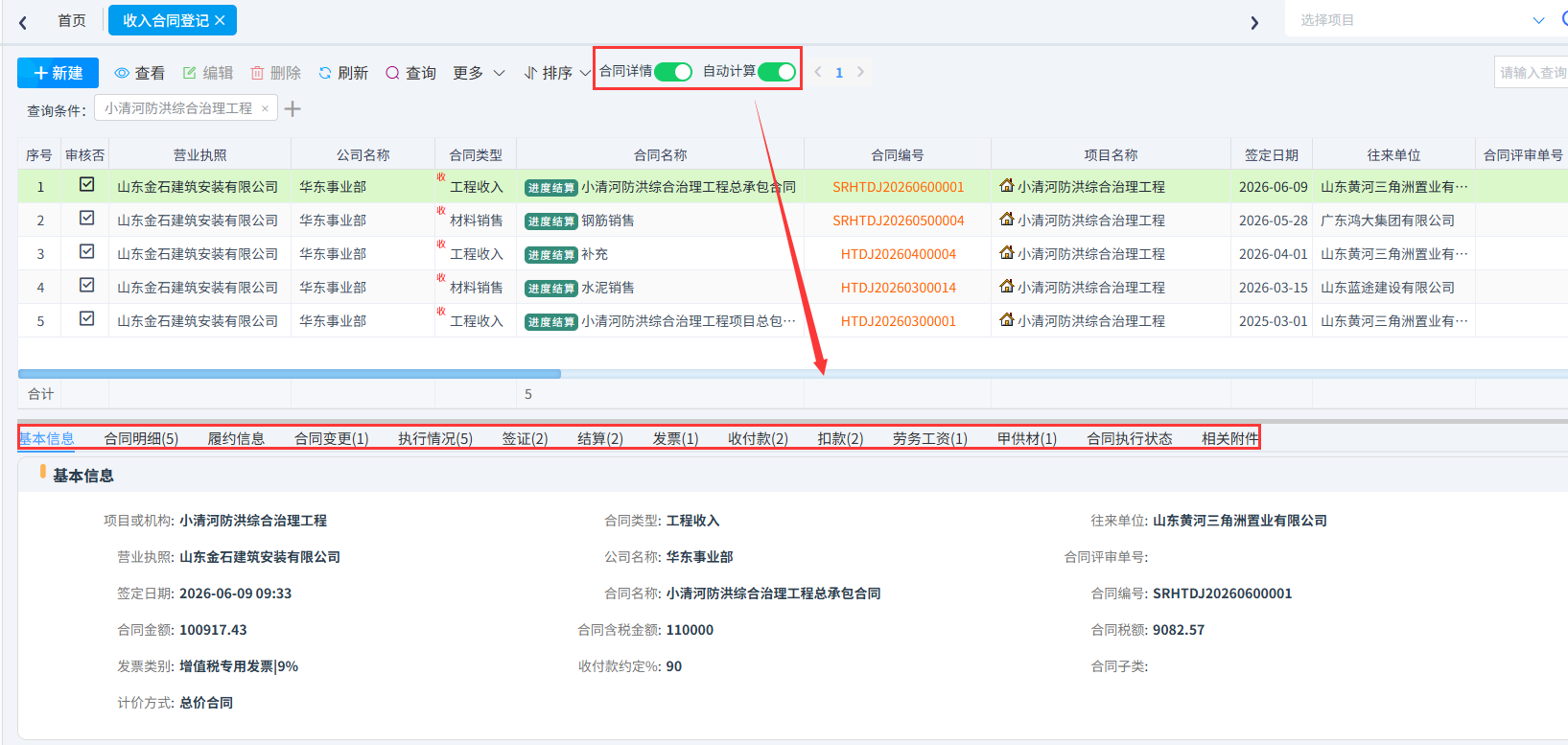Open the 排序 sort dropdown
The image size is (1568, 745).
(x=557, y=73)
